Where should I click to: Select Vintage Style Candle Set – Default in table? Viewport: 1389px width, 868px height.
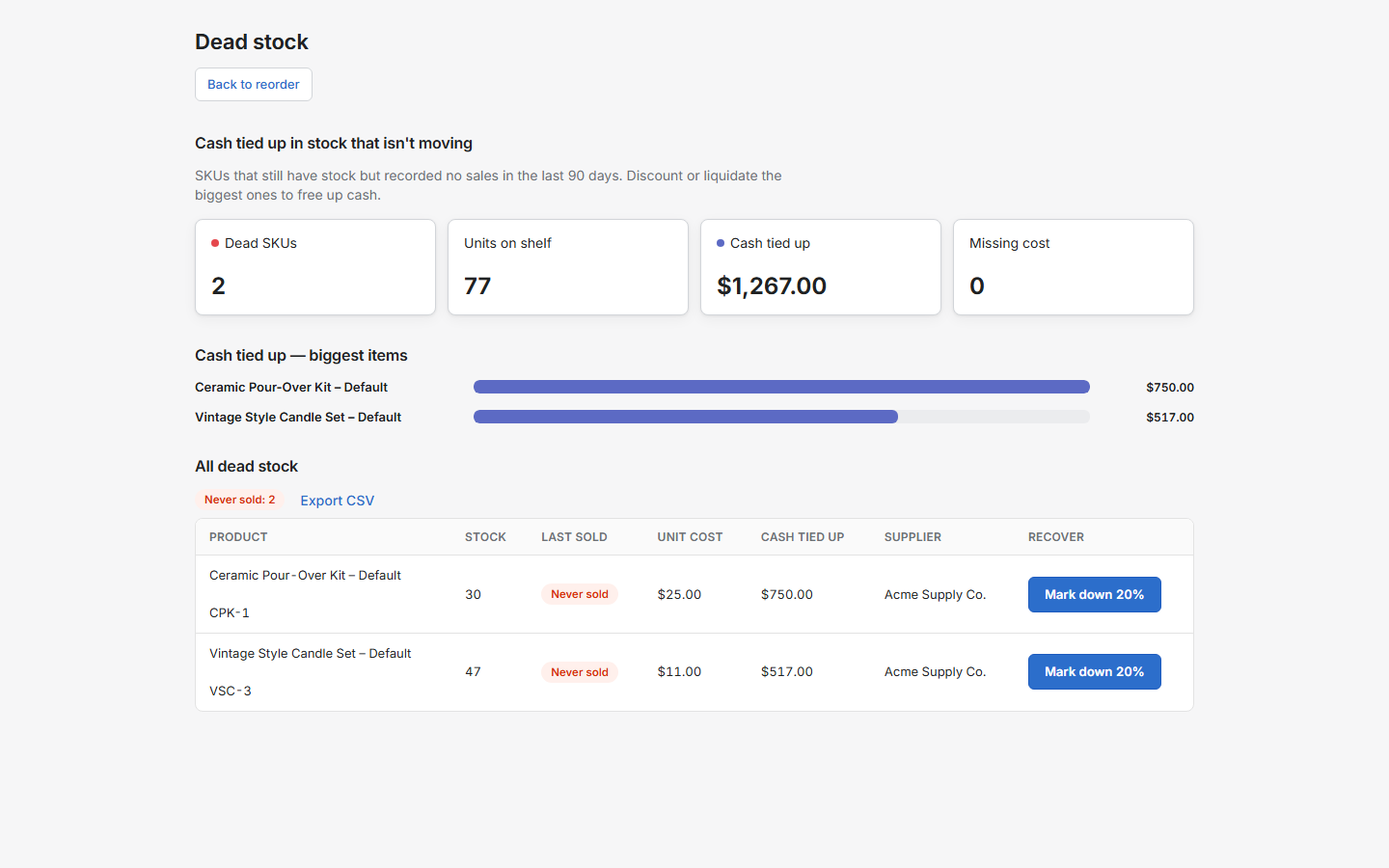(310, 654)
